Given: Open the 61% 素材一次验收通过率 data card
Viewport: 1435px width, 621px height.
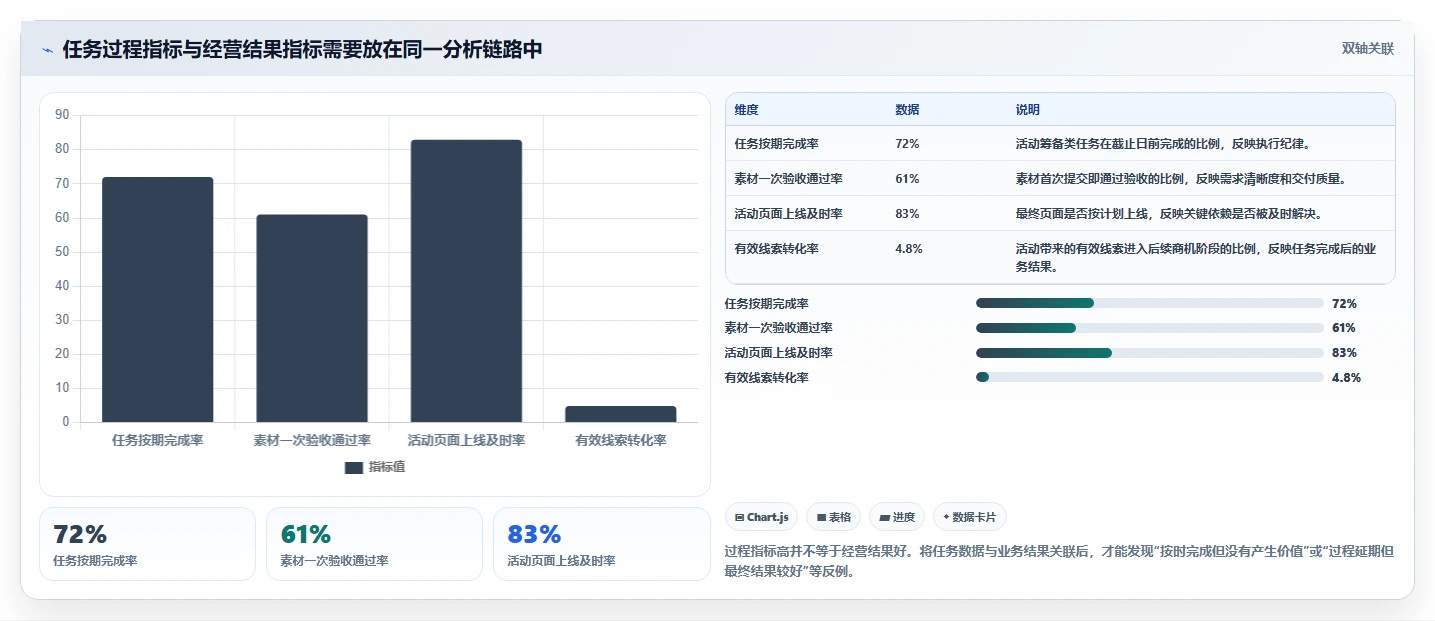Looking at the screenshot, I should 375,544.
